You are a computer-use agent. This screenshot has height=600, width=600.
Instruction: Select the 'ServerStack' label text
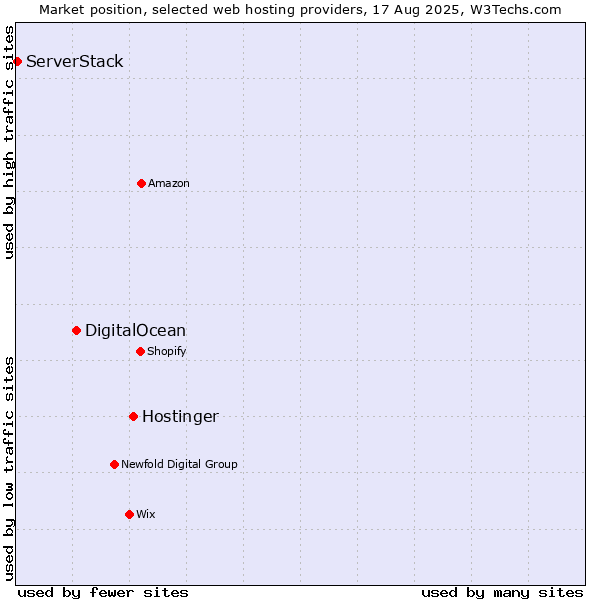[x=75, y=62]
